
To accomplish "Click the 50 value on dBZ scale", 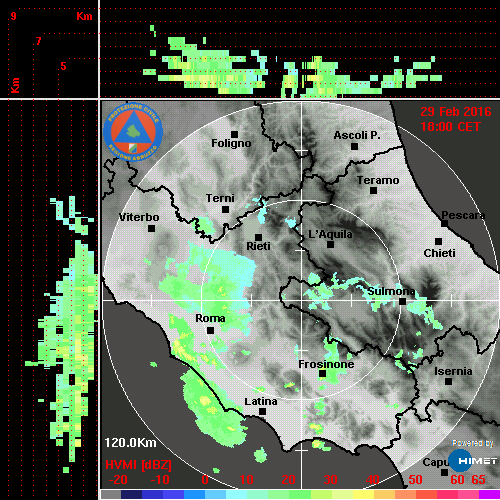I will 415,480.
